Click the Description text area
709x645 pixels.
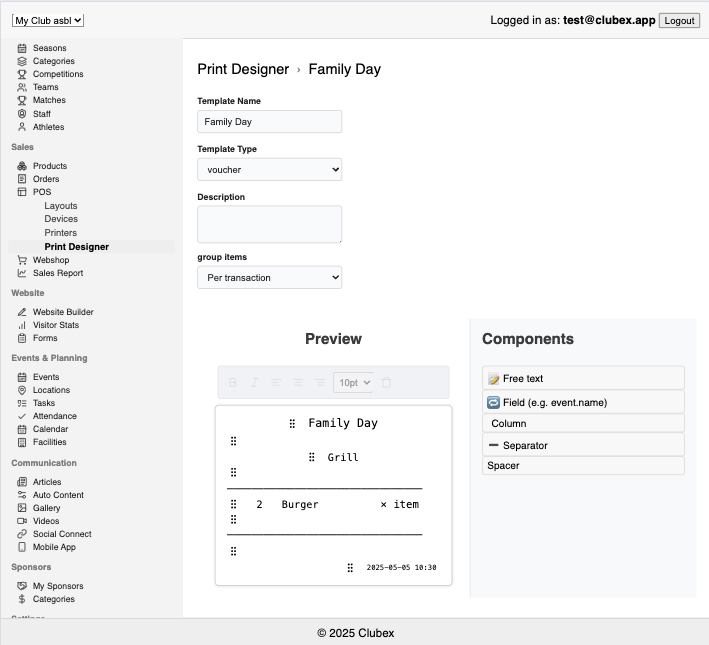[x=269, y=224]
